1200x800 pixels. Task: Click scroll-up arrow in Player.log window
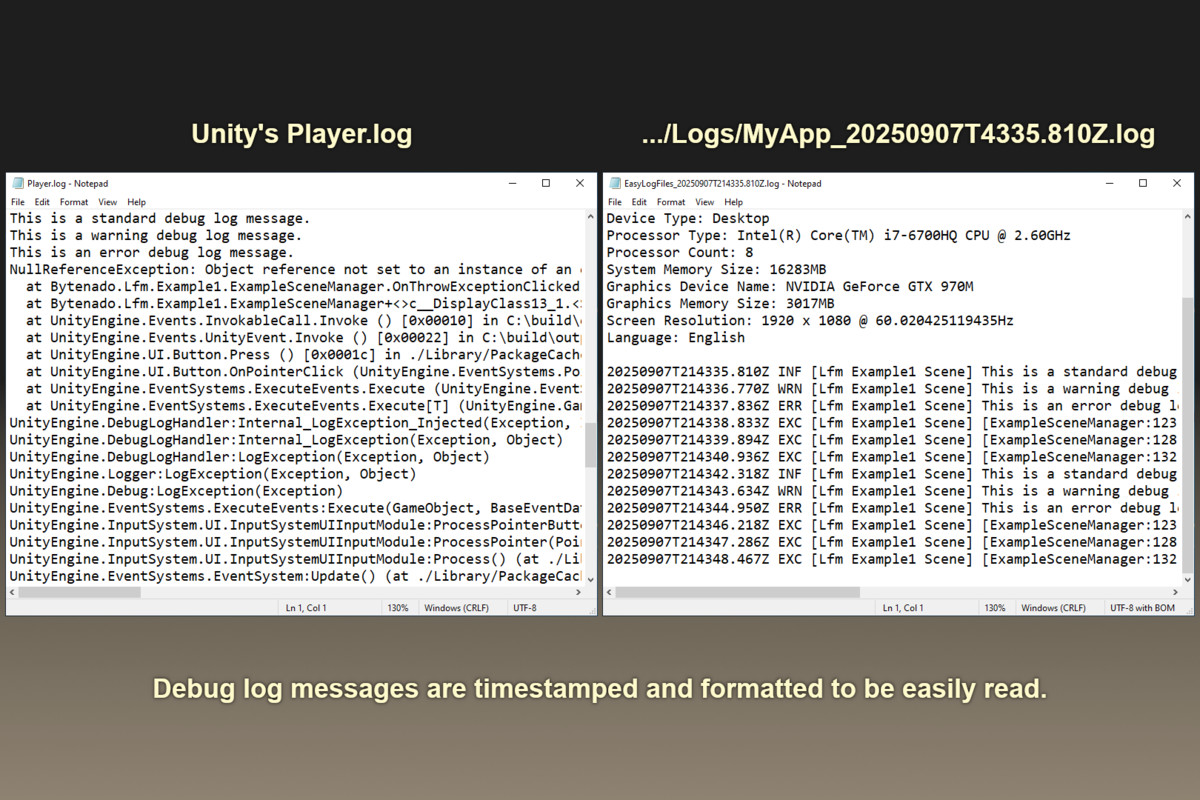coord(590,217)
